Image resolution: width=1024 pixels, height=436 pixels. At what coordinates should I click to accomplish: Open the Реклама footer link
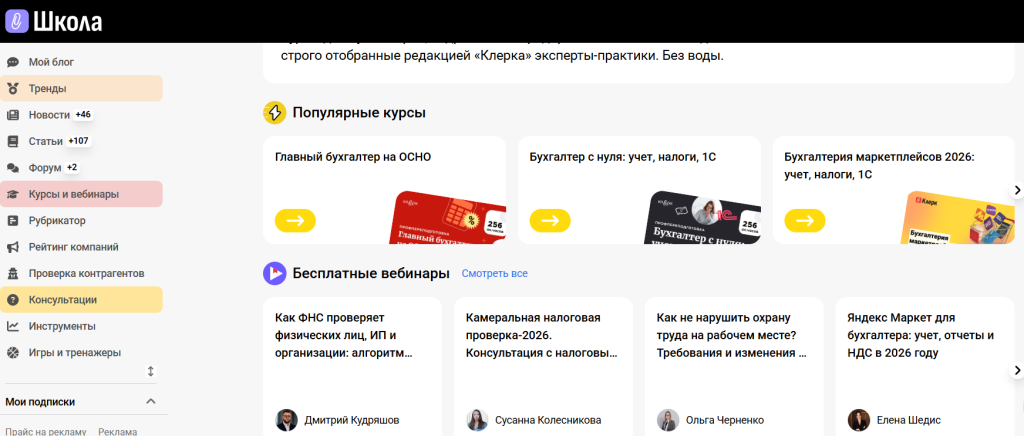(118, 432)
